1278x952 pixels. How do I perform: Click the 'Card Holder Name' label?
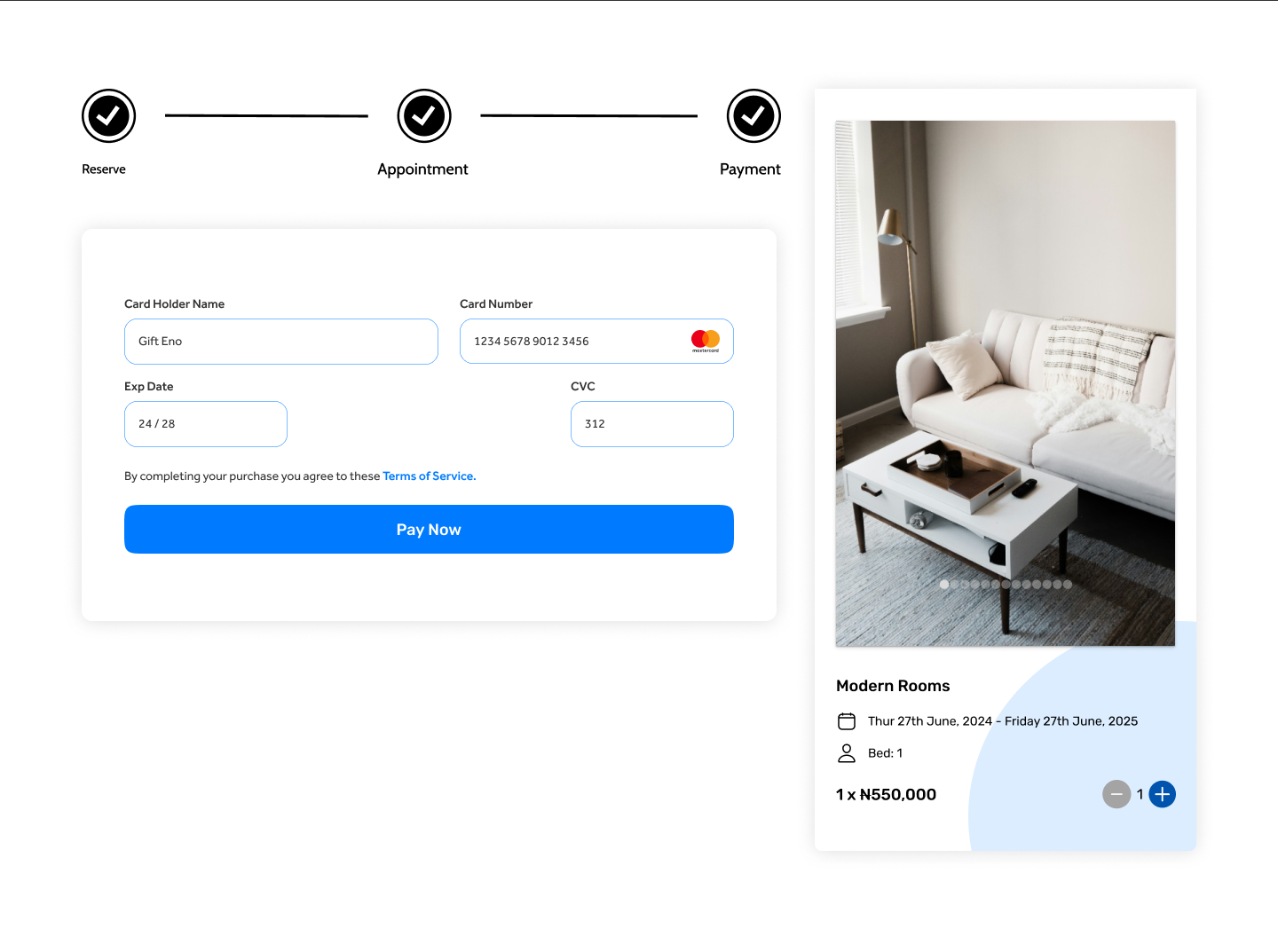click(174, 304)
